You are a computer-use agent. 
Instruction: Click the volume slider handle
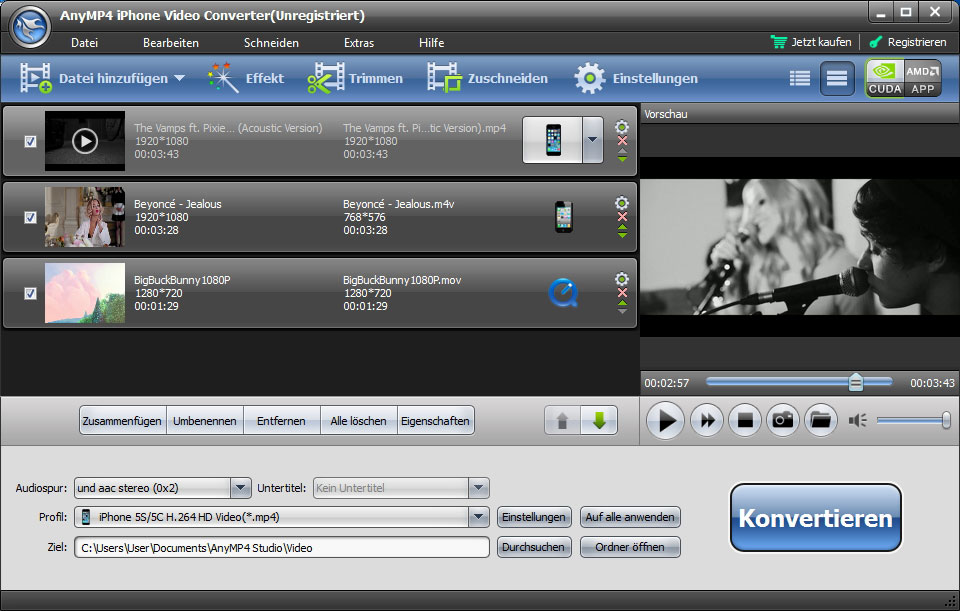coord(946,421)
